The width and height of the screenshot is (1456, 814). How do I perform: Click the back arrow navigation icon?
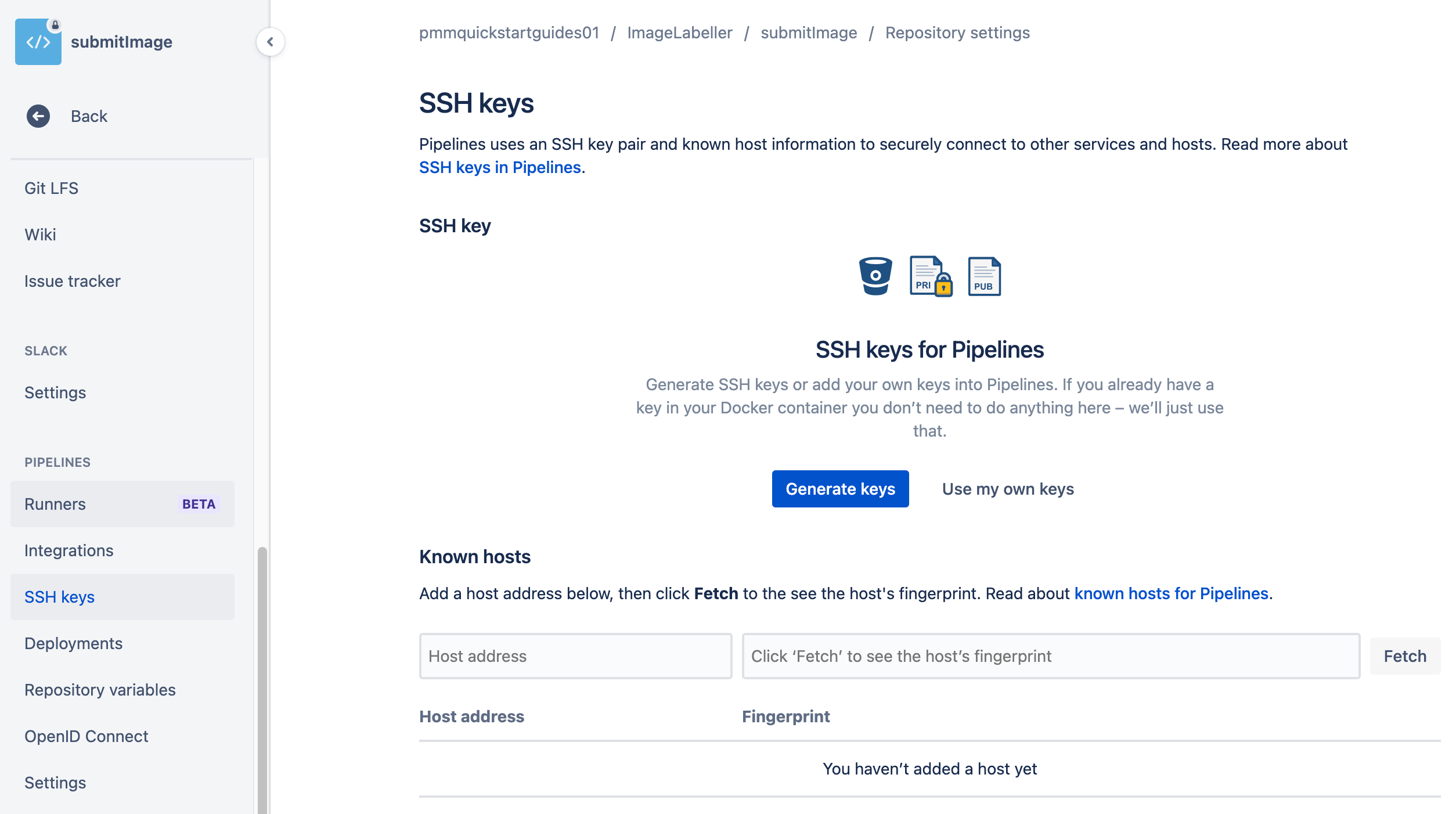[38, 116]
